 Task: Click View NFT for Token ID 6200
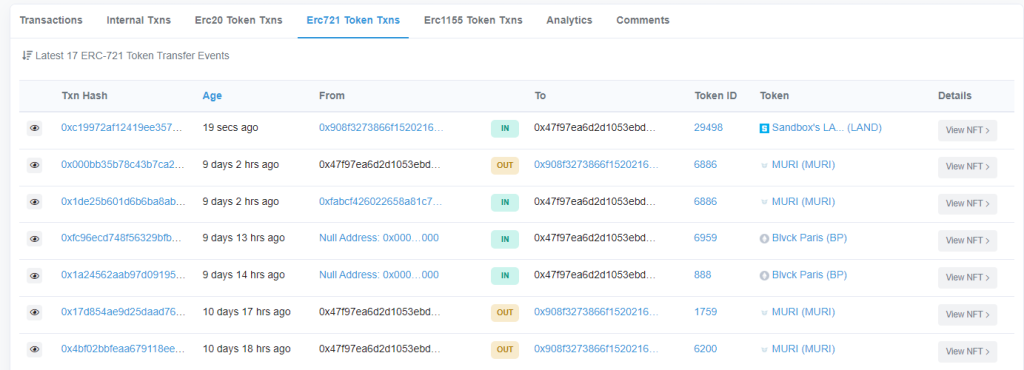[967, 351]
